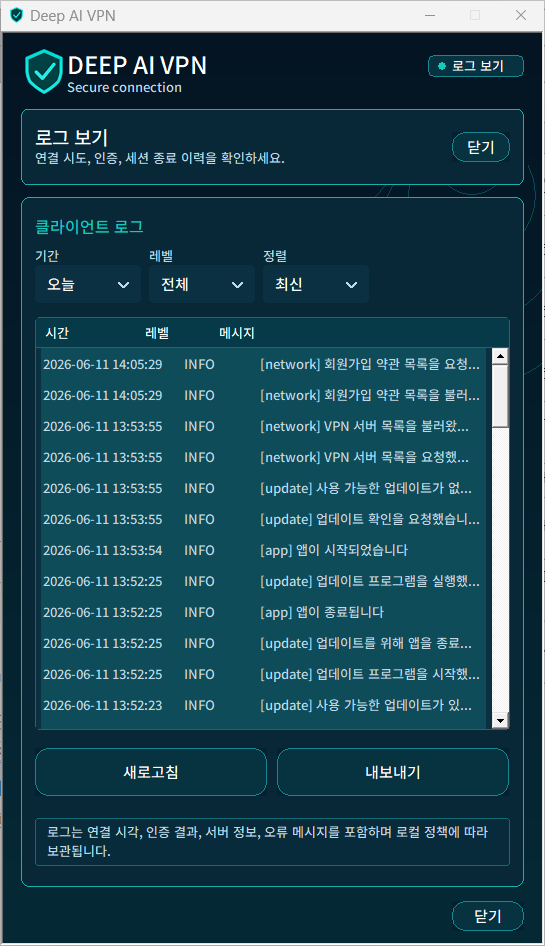
Task: Click the title bar app shield icon
Action: (16, 15)
